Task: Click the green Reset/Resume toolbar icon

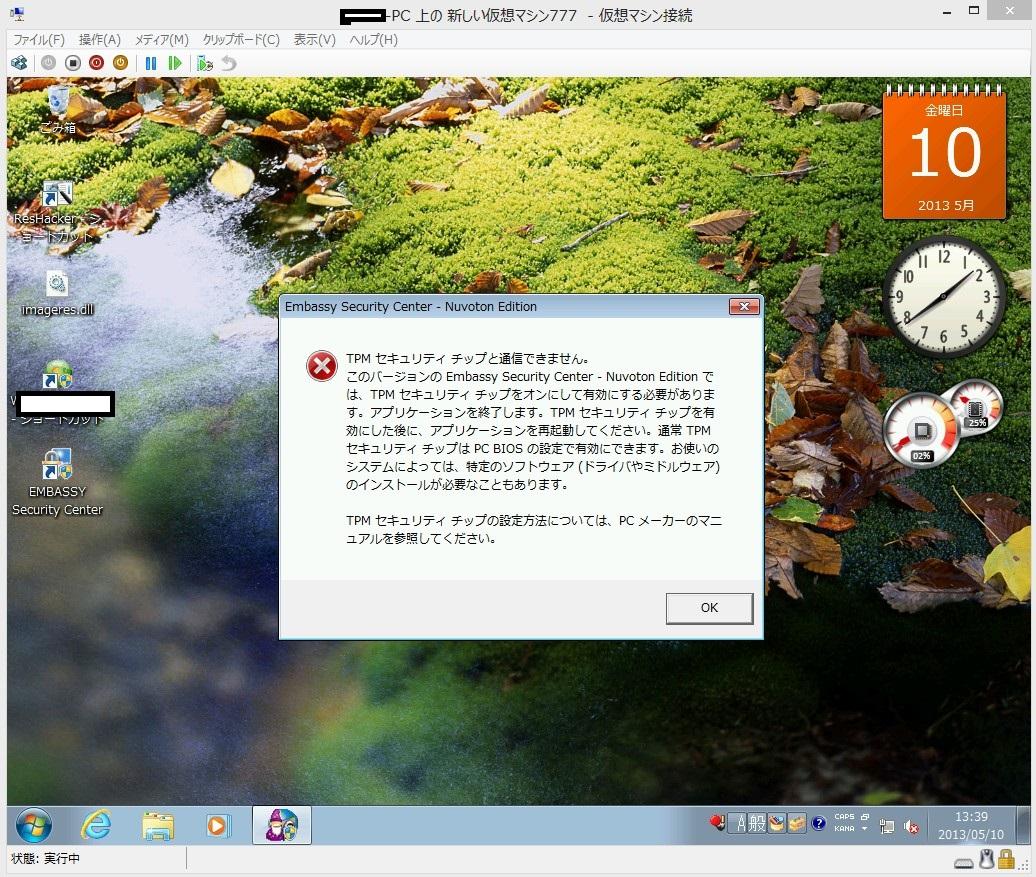Action: pyautogui.click(x=174, y=63)
